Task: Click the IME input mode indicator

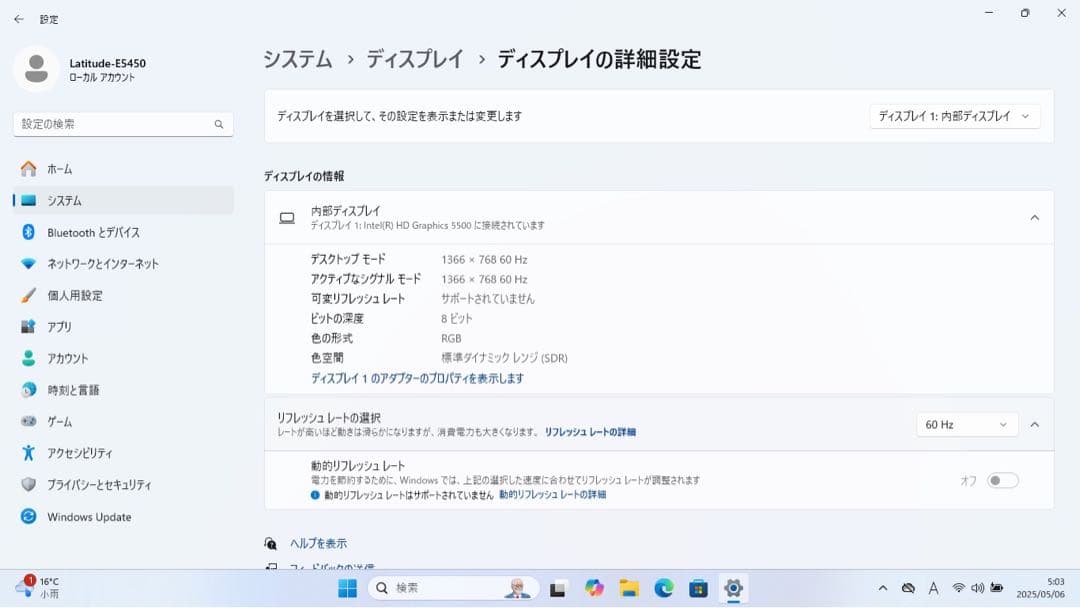Action: (x=934, y=588)
